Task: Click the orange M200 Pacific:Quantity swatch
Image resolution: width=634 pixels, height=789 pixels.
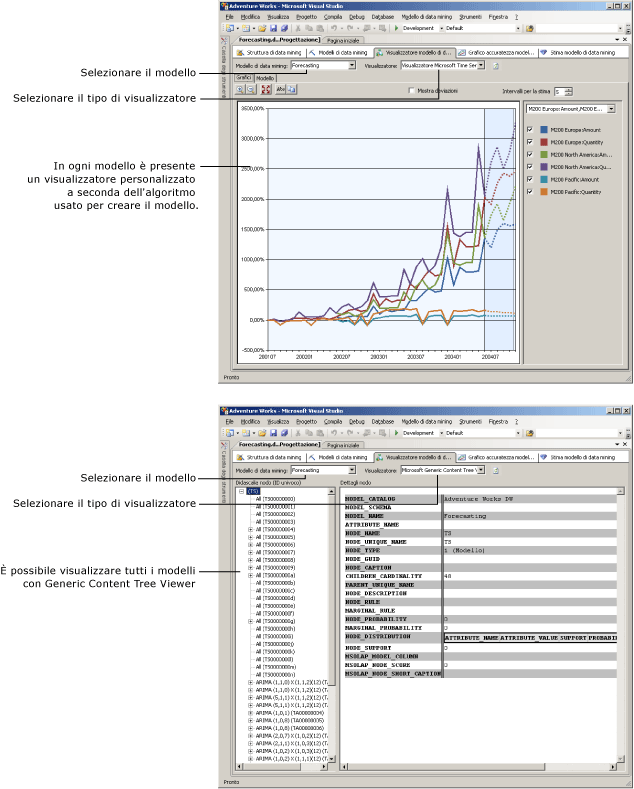Action: tap(543, 192)
